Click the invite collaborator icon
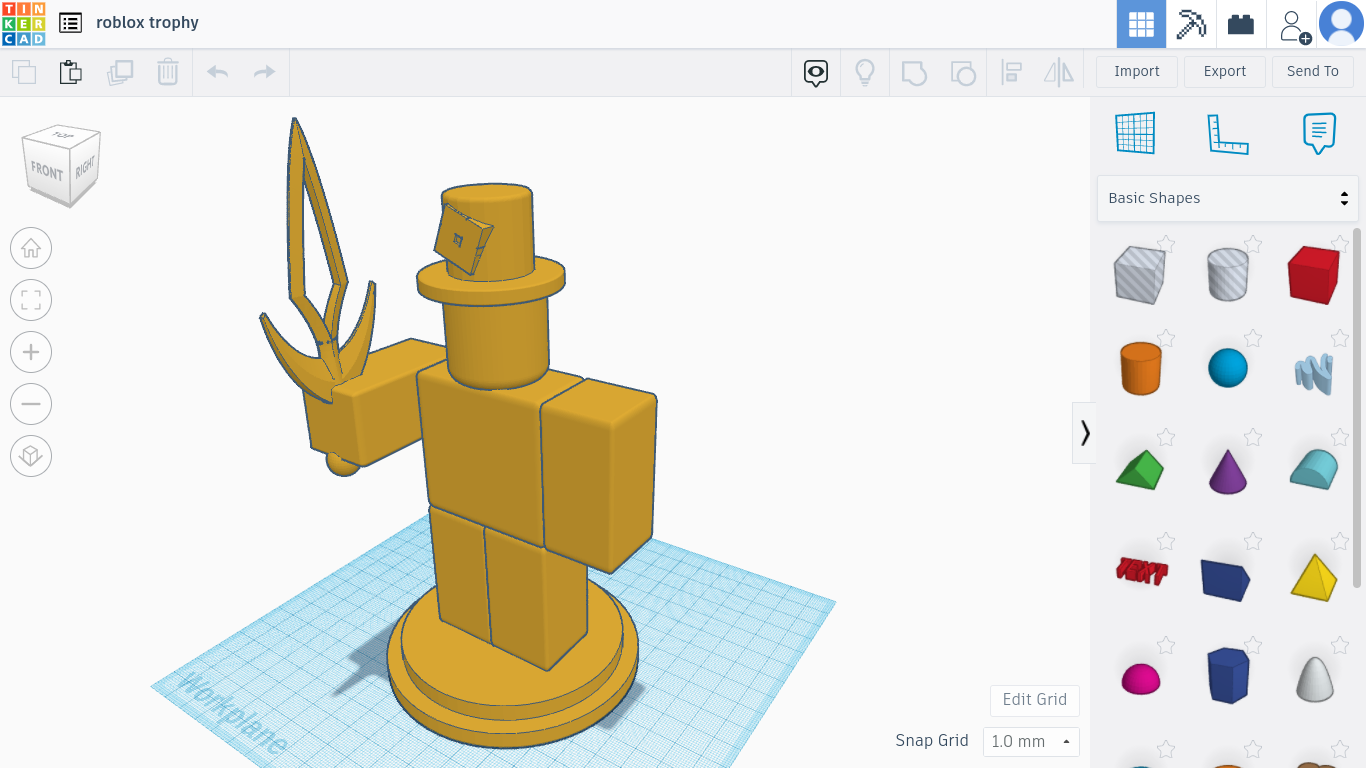 (1293, 24)
